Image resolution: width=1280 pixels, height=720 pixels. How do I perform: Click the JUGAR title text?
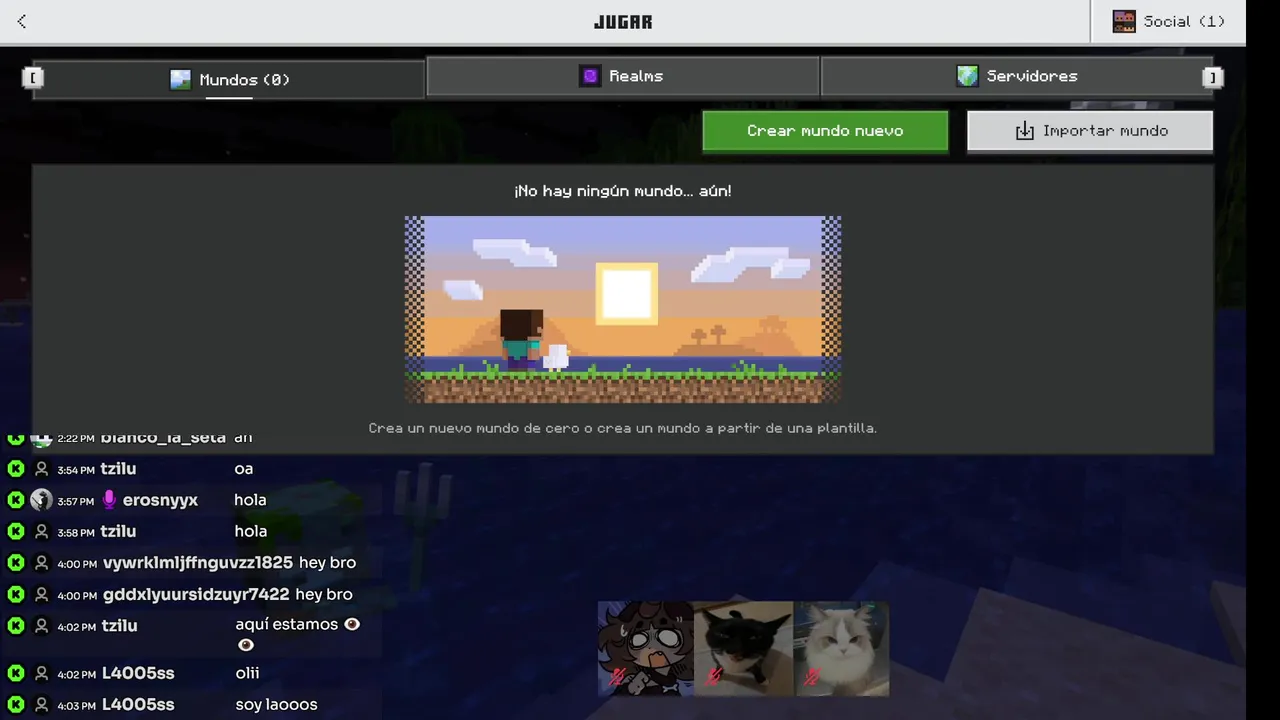pos(623,21)
